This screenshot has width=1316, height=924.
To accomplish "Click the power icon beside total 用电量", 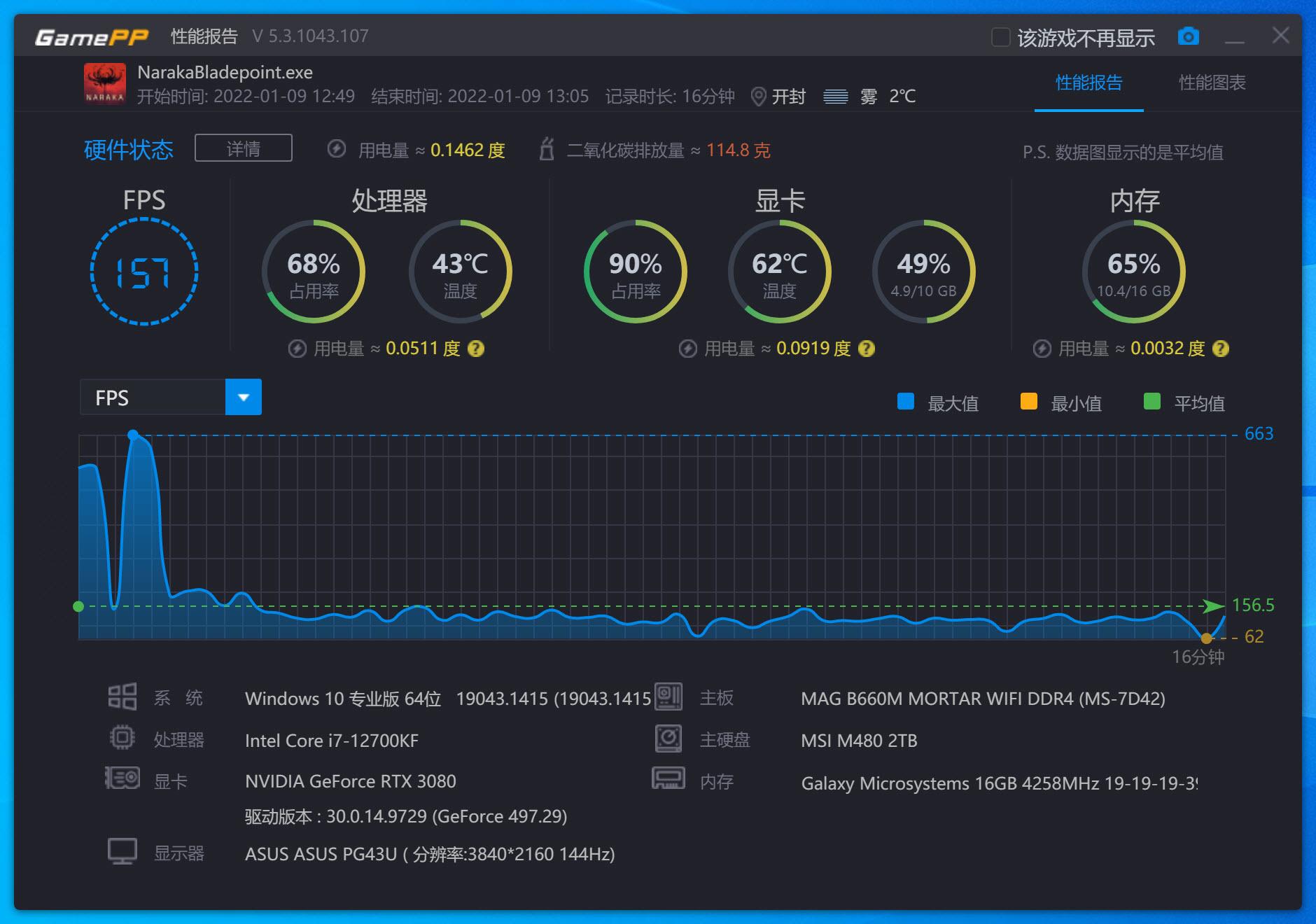I will pyautogui.click(x=337, y=149).
